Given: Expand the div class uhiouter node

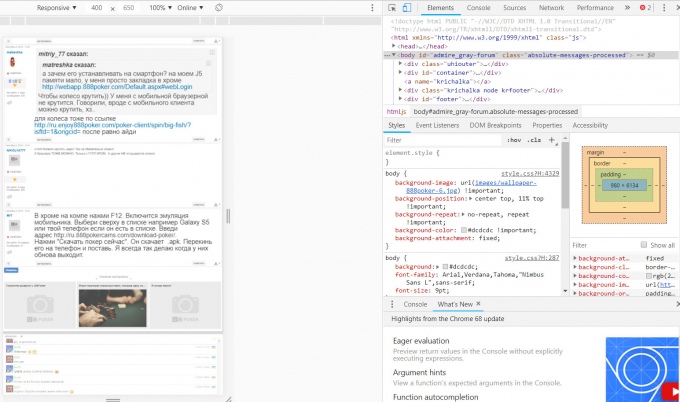Looking at the screenshot, I should (400, 64).
